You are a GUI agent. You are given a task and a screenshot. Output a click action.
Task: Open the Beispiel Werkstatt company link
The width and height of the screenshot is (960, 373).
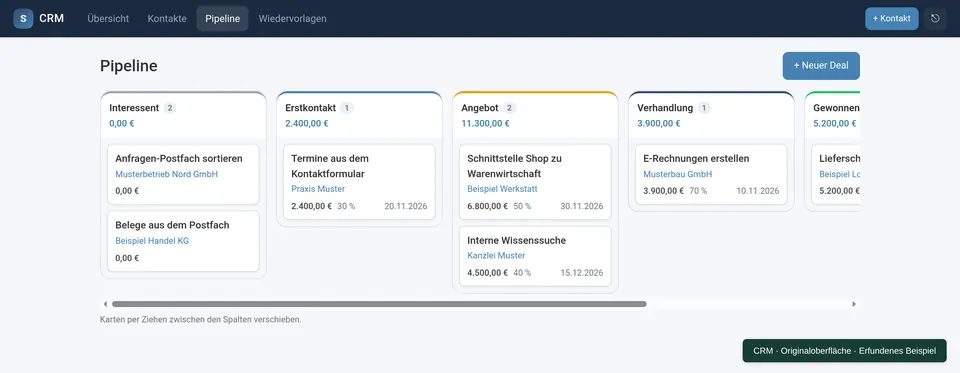pyautogui.click(x=502, y=189)
